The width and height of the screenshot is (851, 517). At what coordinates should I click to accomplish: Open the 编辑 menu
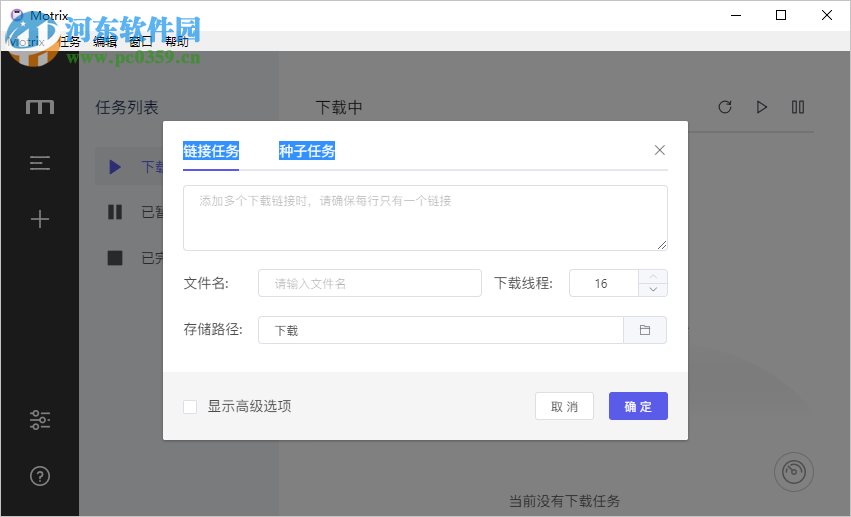105,42
